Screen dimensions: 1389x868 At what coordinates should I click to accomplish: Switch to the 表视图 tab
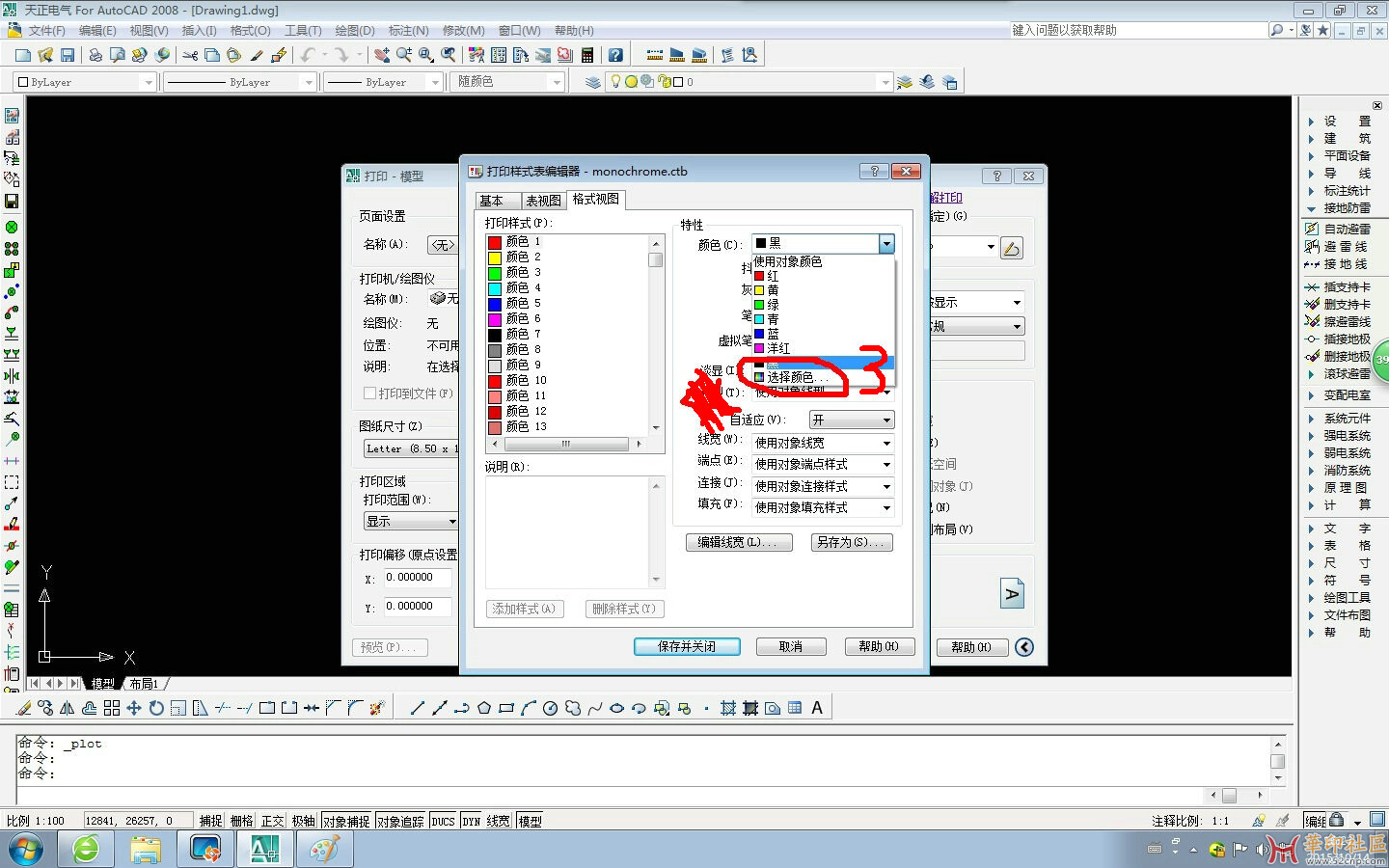(x=543, y=201)
